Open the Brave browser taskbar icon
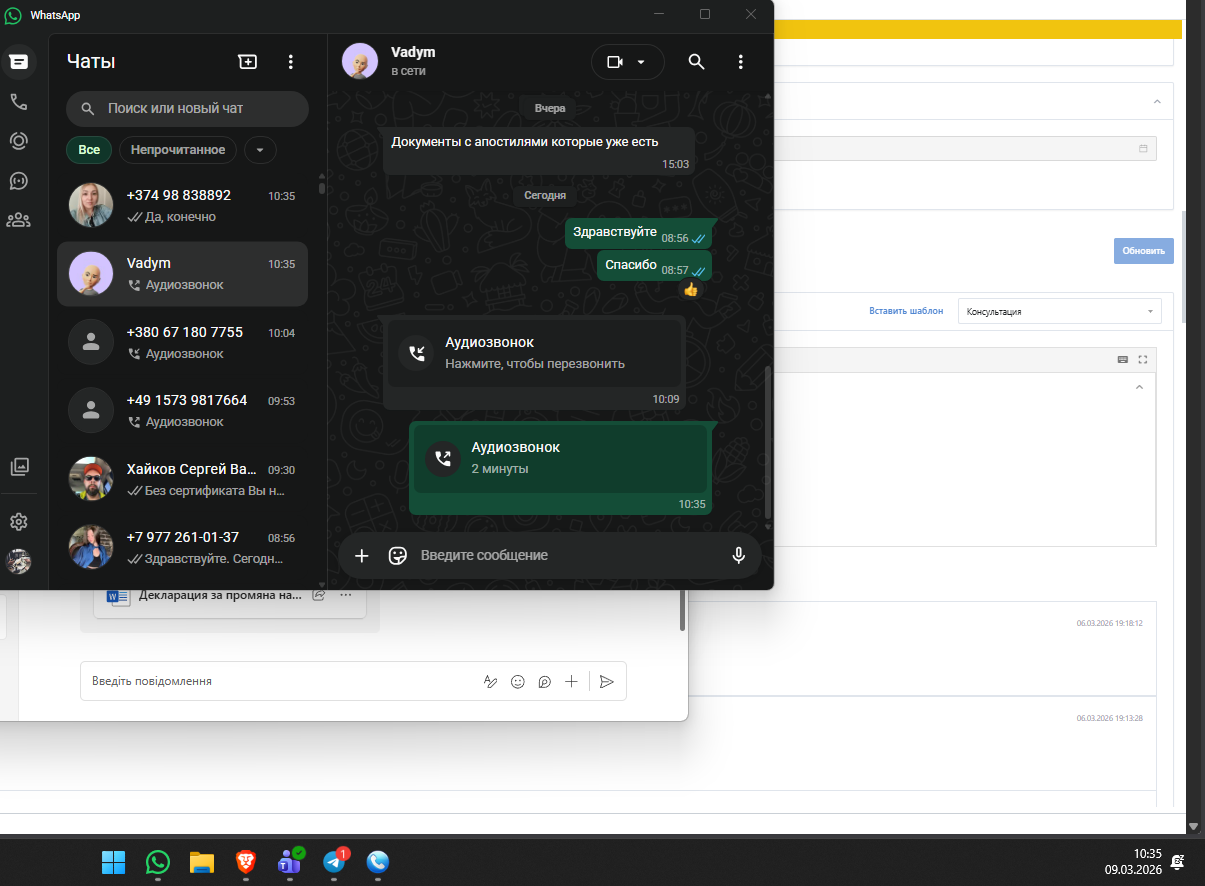Image resolution: width=1205 pixels, height=886 pixels. point(246,862)
